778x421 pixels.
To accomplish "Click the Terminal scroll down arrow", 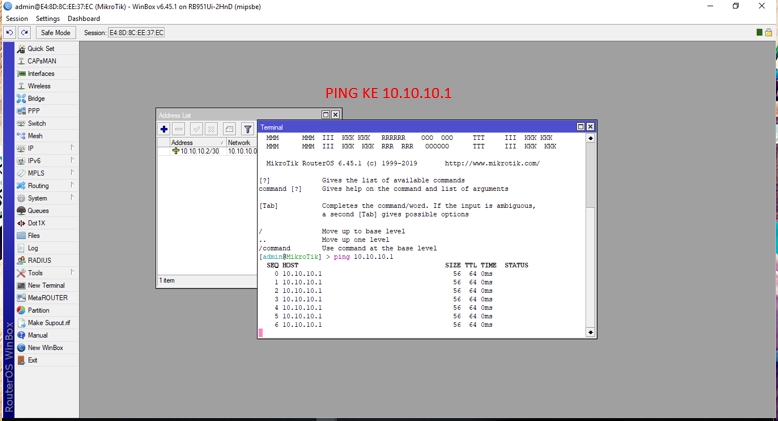I will [590, 332].
